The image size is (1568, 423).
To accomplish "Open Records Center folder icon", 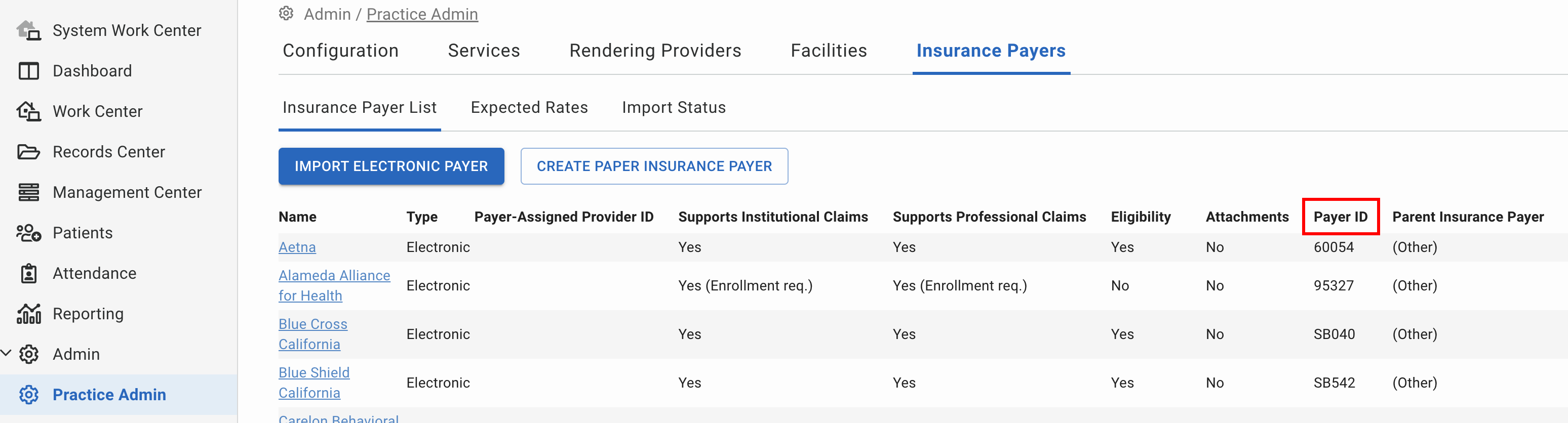I will (28, 152).
